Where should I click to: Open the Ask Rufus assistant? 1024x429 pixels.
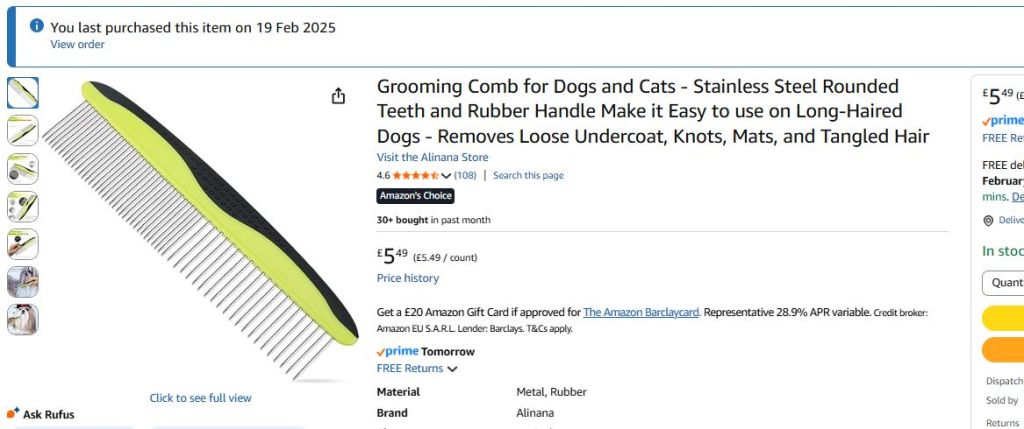click(41, 414)
